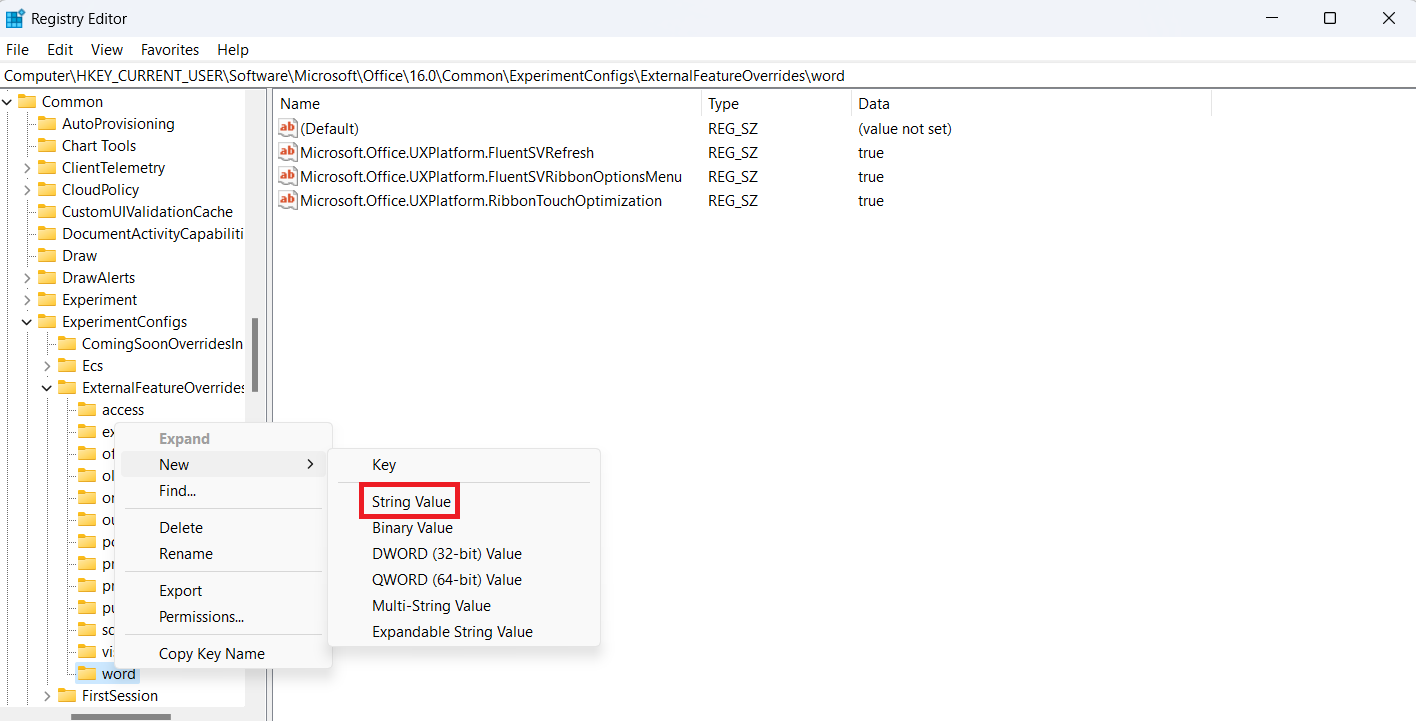Open the New submenu in context menu

tap(223, 465)
